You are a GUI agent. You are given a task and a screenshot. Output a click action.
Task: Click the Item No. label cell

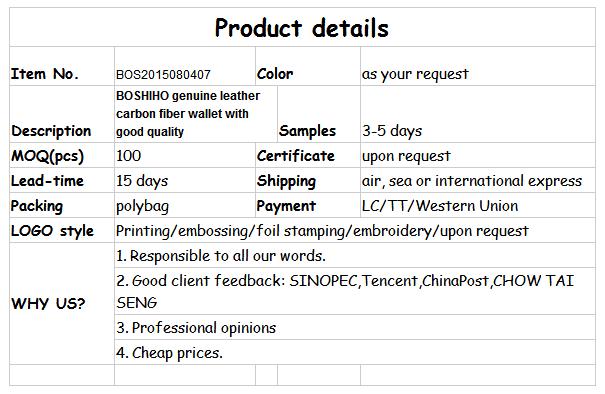coord(62,66)
